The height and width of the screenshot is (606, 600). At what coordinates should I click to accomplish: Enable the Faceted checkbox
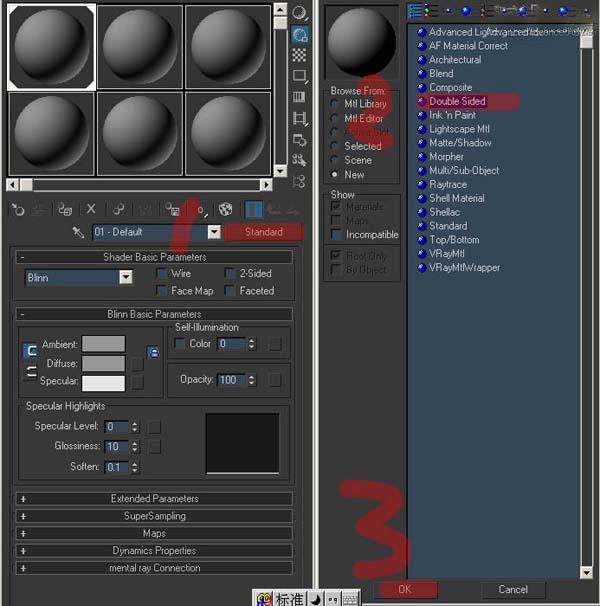coord(230,291)
